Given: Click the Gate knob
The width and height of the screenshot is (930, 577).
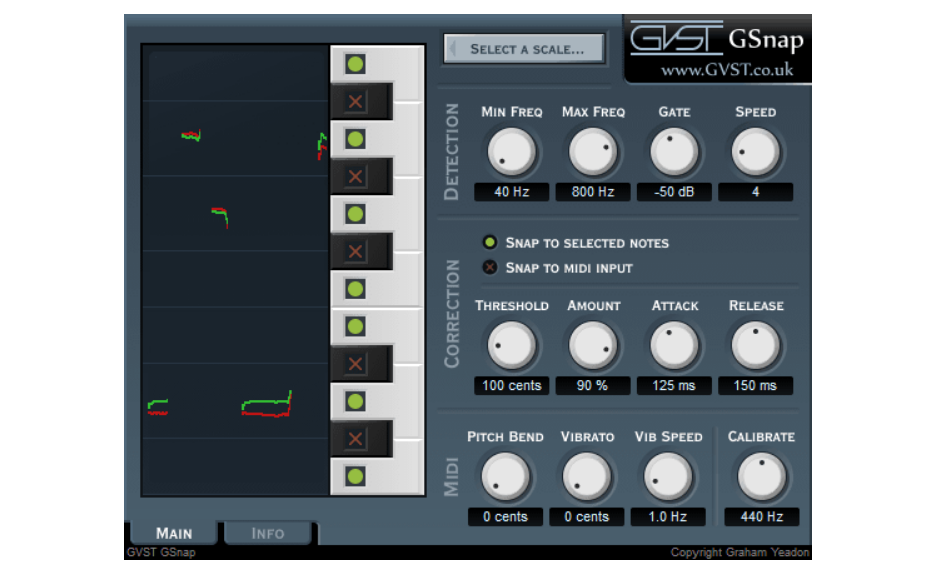Looking at the screenshot, I should pos(674,152).
